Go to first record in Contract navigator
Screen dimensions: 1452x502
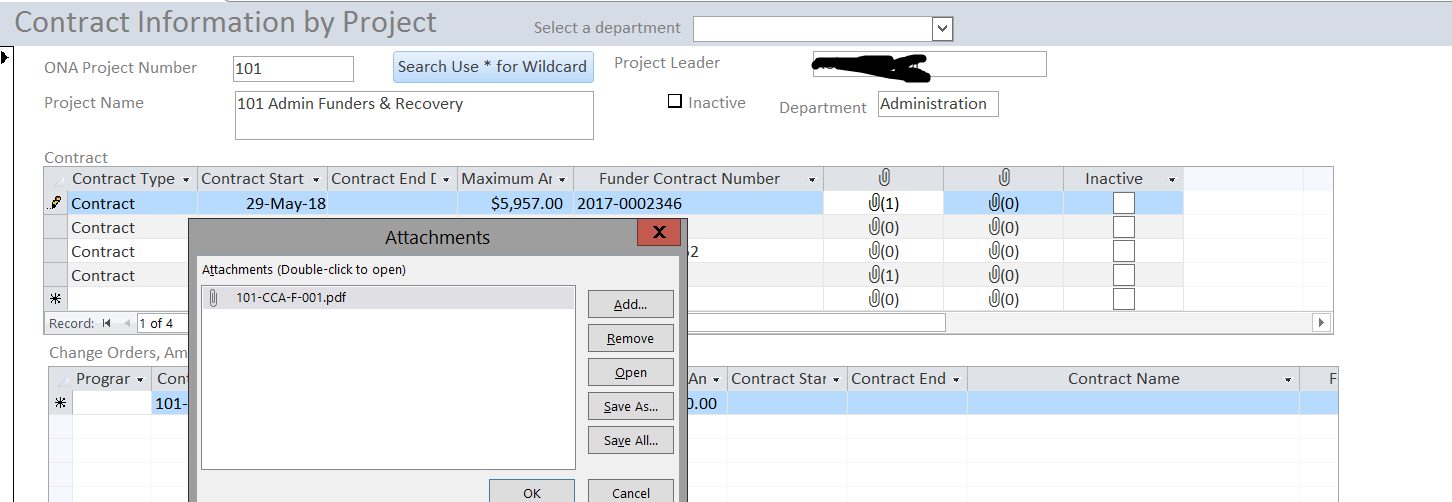tap(105, 323)
